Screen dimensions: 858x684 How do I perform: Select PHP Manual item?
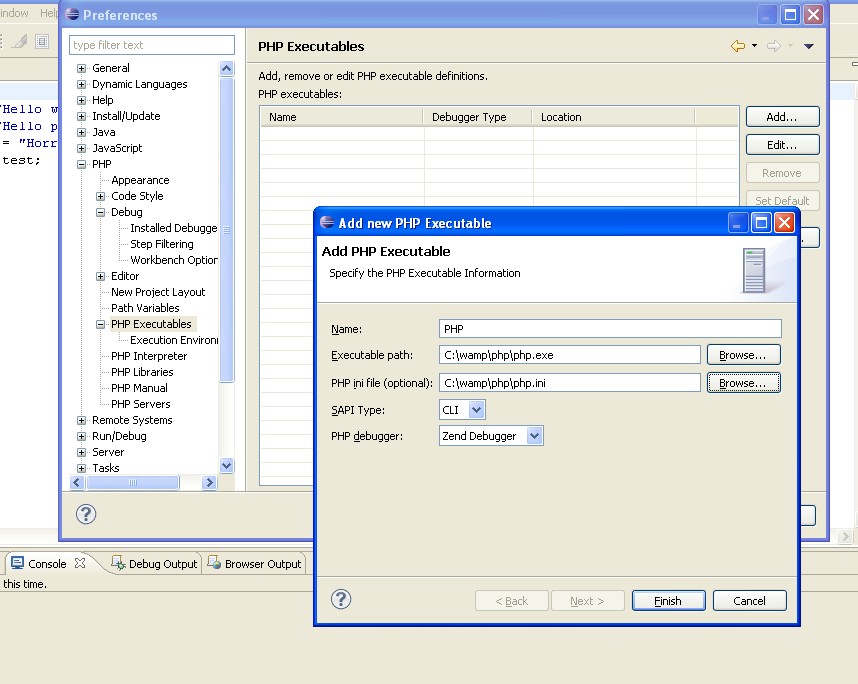[139, 388]
